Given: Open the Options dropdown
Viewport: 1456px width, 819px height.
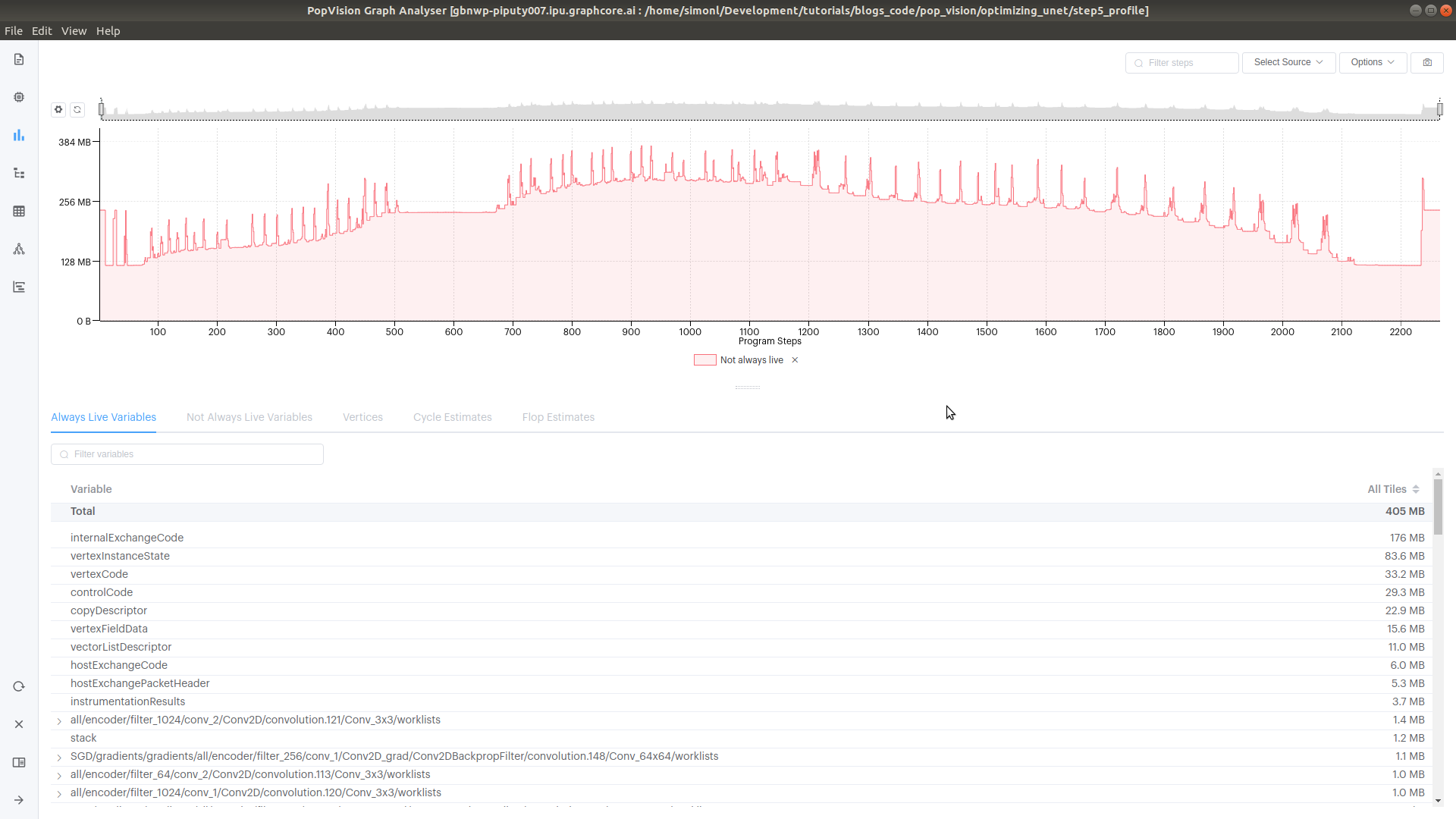Looking at the screenshot, I should [1372, 62].
